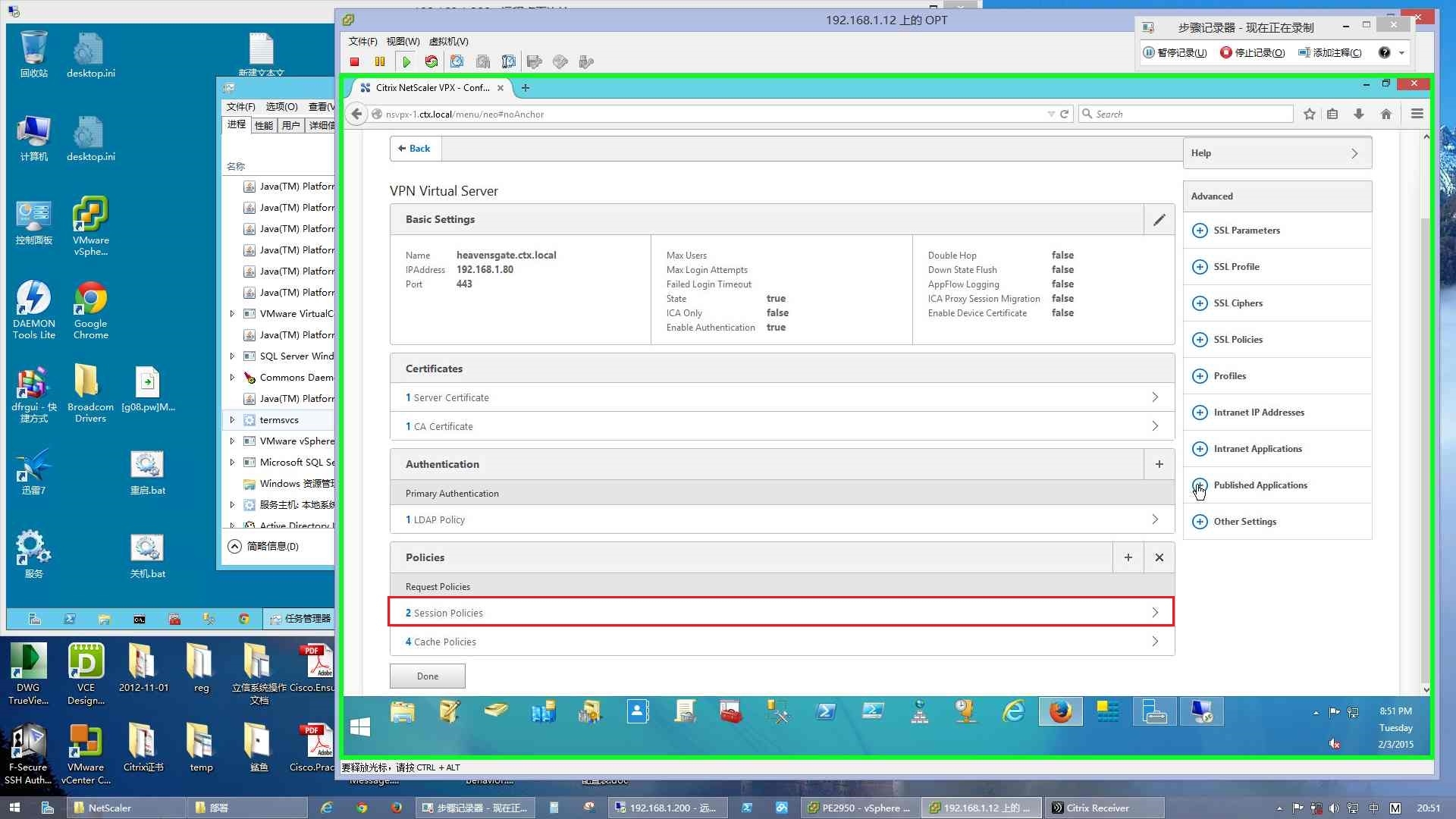
Task: Open Firefox downloads arrow icon
Action: (x=1359, y=114)
